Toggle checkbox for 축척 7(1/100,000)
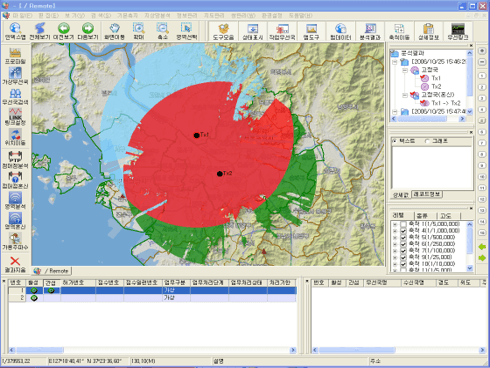Viewport: 490px width, 368px height. tap(403, 251)
